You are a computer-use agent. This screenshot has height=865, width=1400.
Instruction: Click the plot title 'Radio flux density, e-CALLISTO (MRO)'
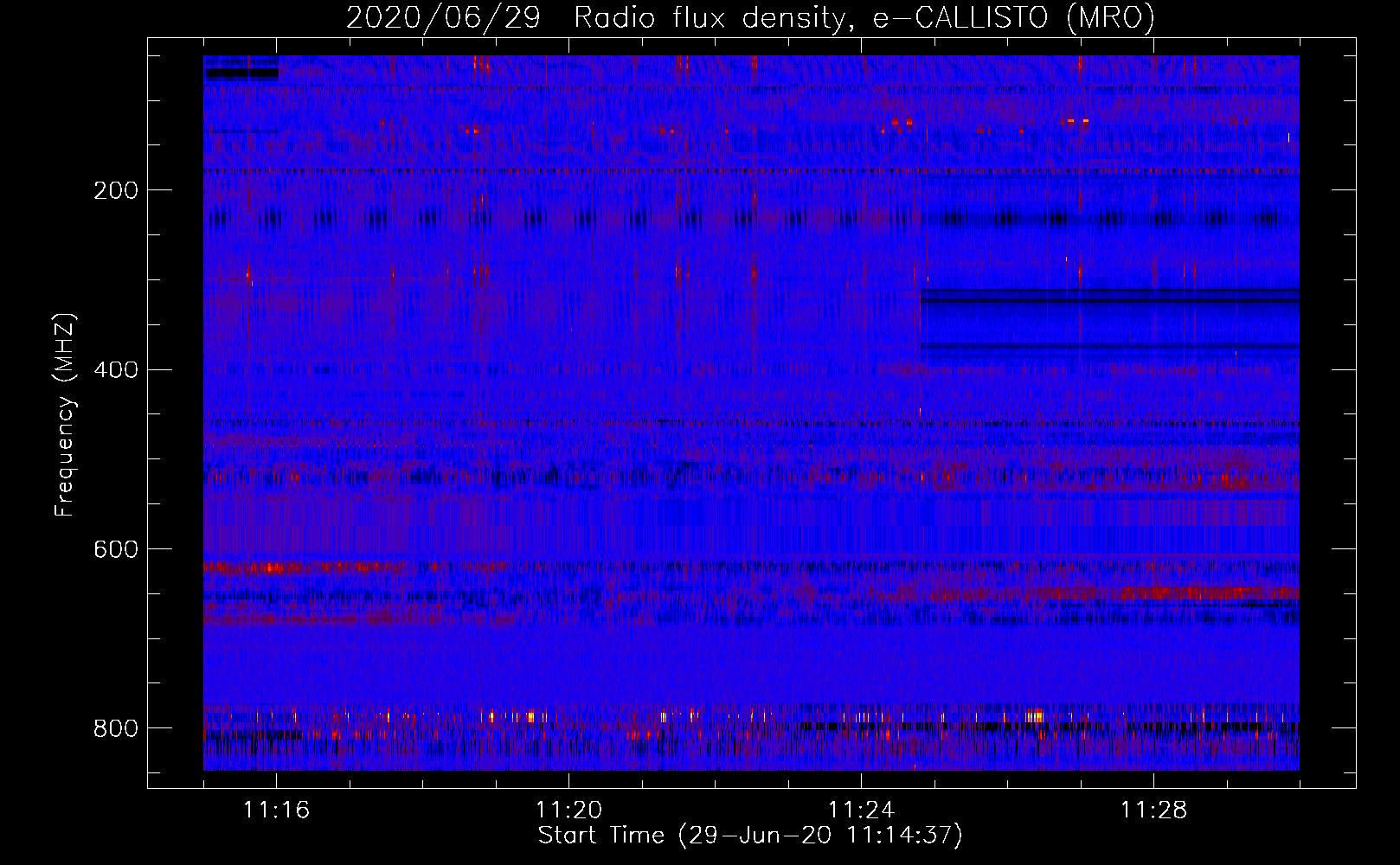click(x=864, y=18)
